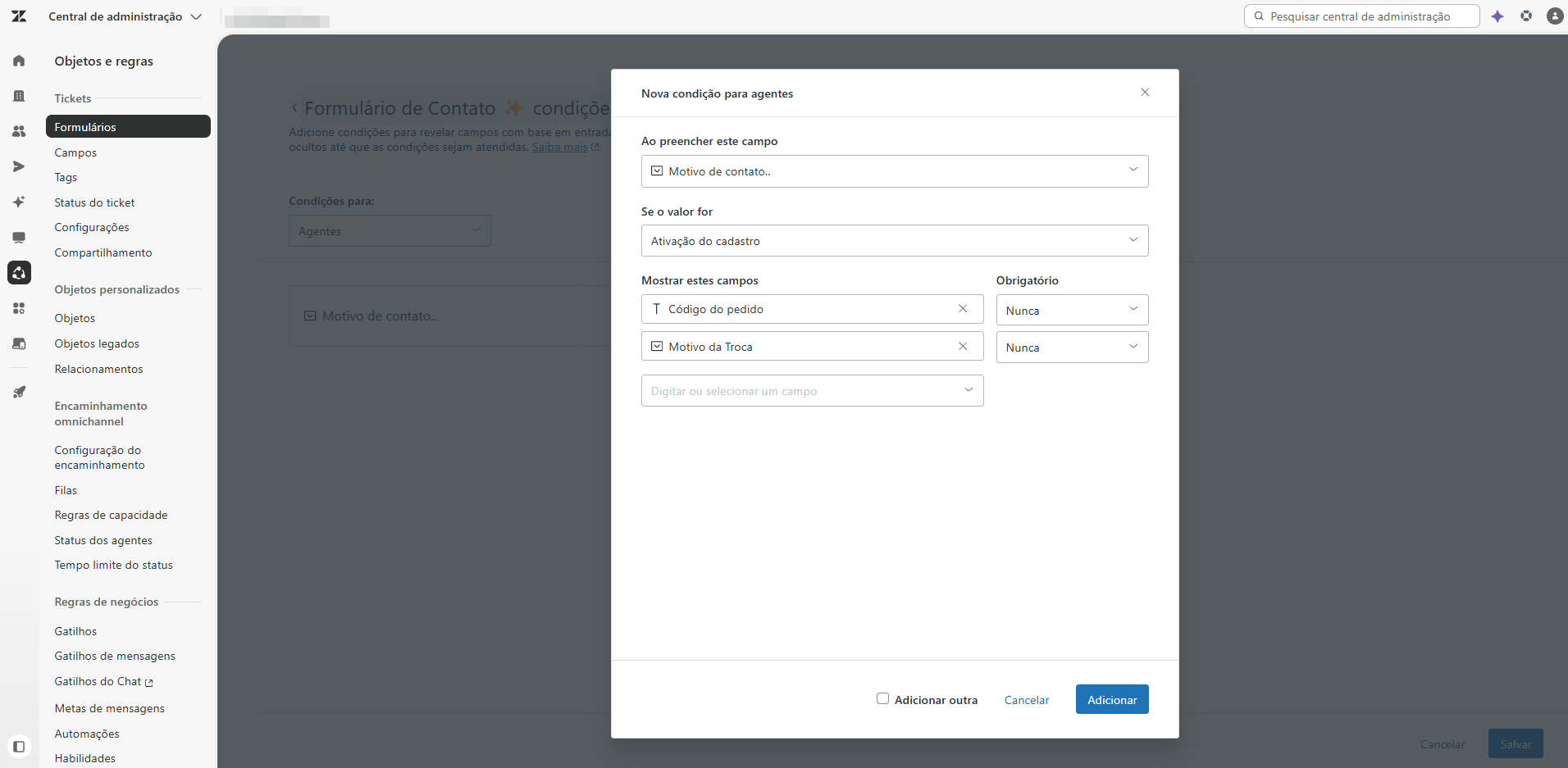Screen dimensions: 1568x768
Task: Remove the Código do pedido field
Action: 963,309
